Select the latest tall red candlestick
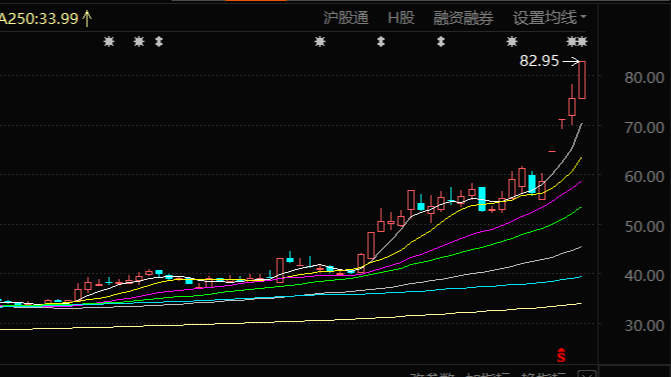The width and height of the screenshot is (671, 377). point(582,80)
